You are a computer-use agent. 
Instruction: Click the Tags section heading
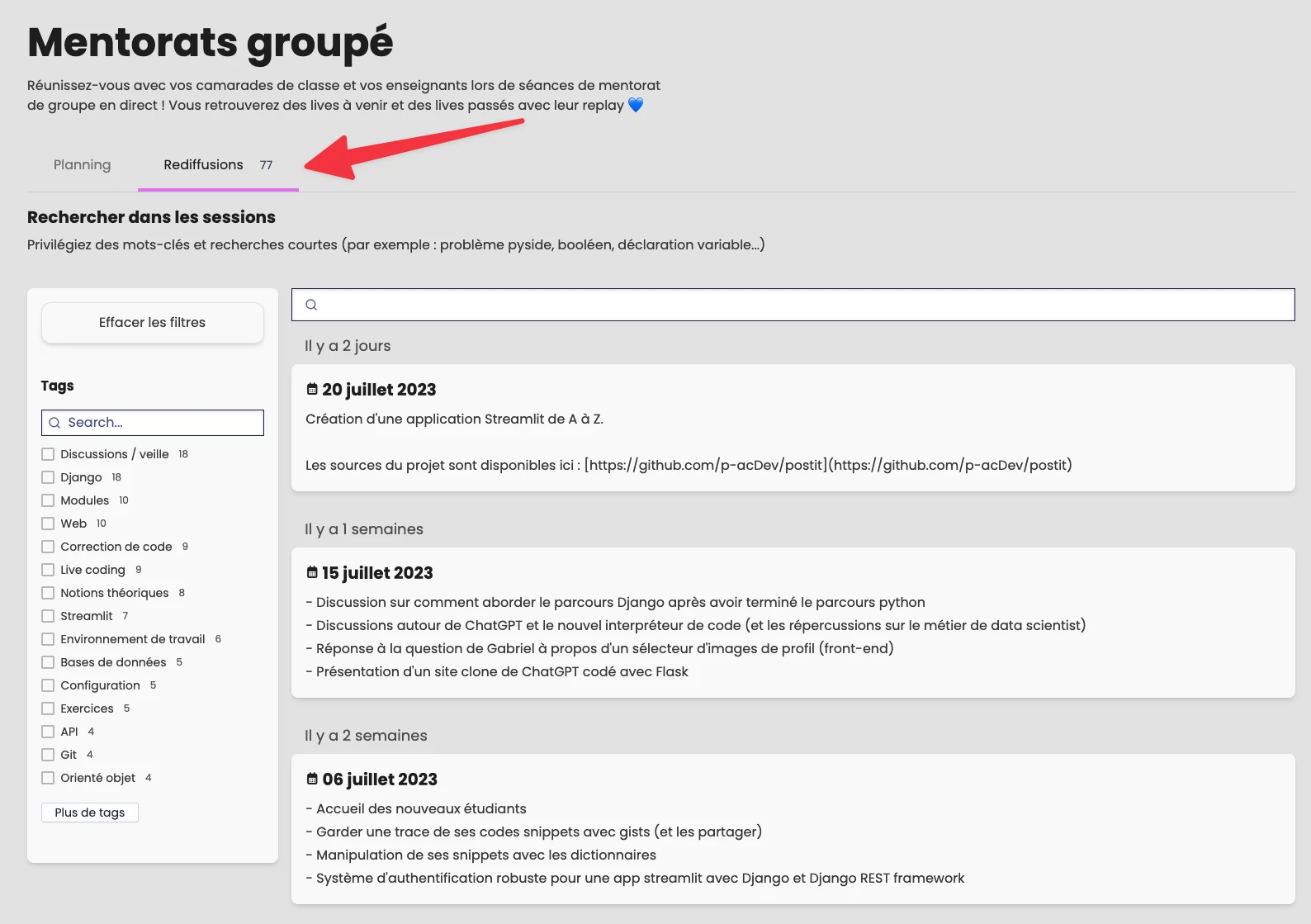[x=57, y=386]
